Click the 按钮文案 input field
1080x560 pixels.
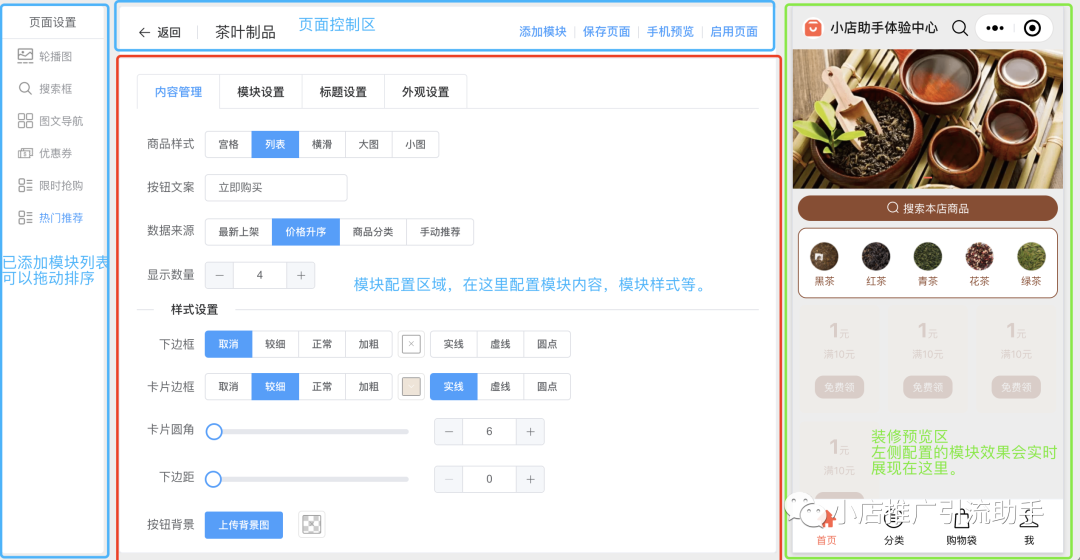click(x=276, y=187)
